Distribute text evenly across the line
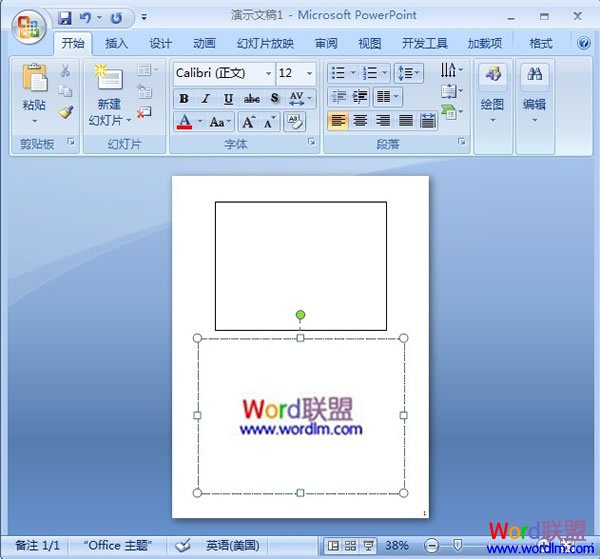This screenshot has width=600, height=559. pyautogui.click(x=427, y=121)
